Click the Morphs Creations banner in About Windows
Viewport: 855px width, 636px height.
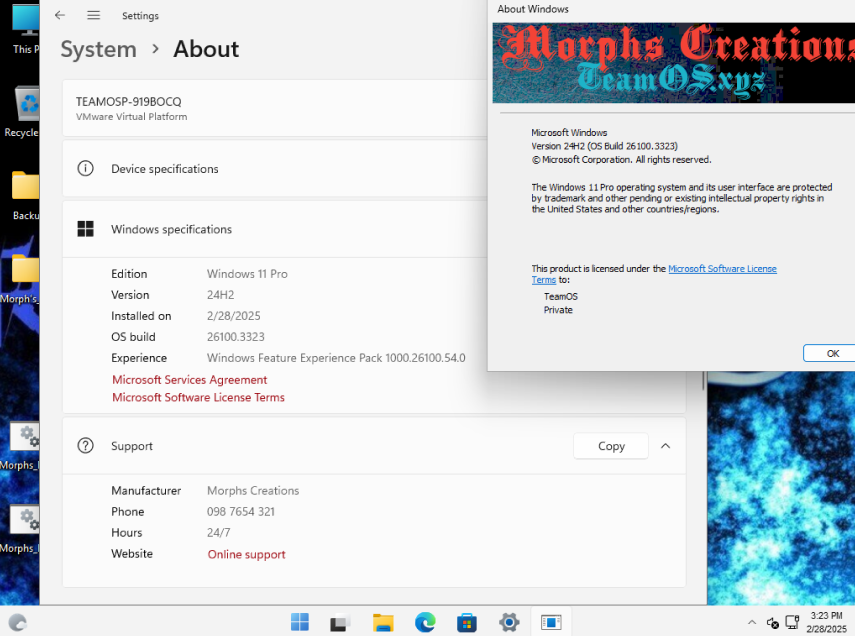tap(673, 63)
